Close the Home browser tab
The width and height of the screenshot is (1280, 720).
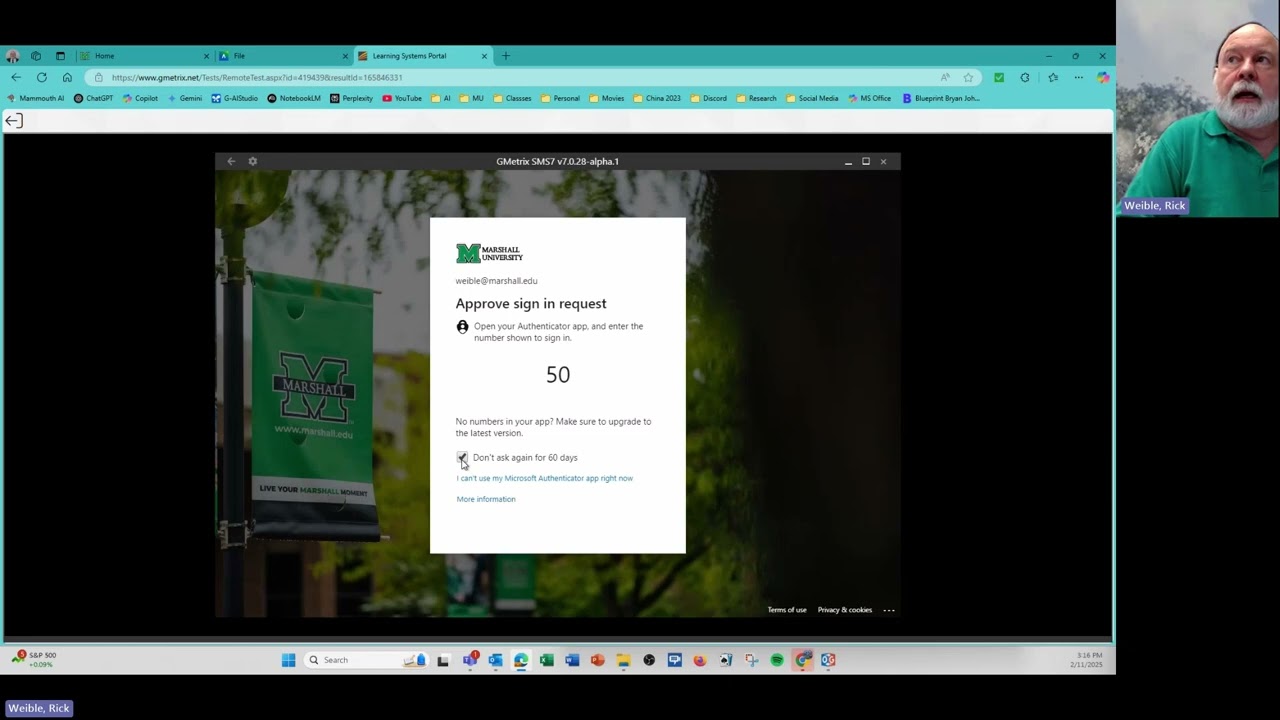(207, 56)
